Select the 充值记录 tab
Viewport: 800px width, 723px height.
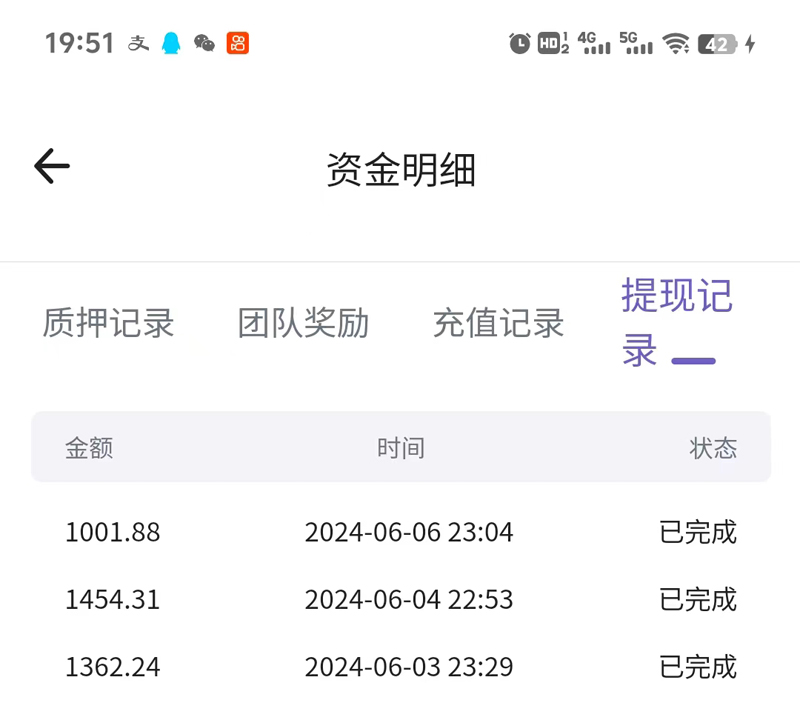pyautogui.click(x=498, y=323)
